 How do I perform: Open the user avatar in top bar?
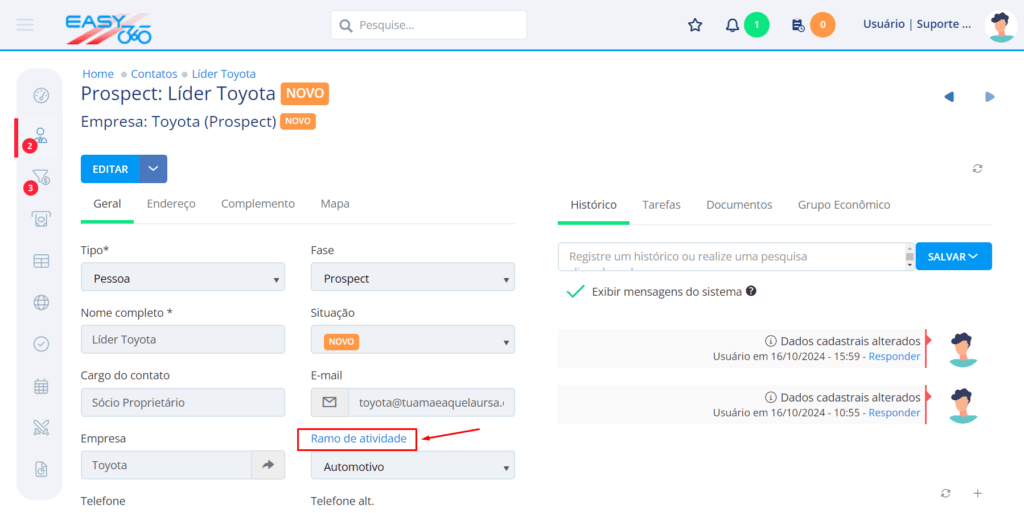pos(1000,26)
